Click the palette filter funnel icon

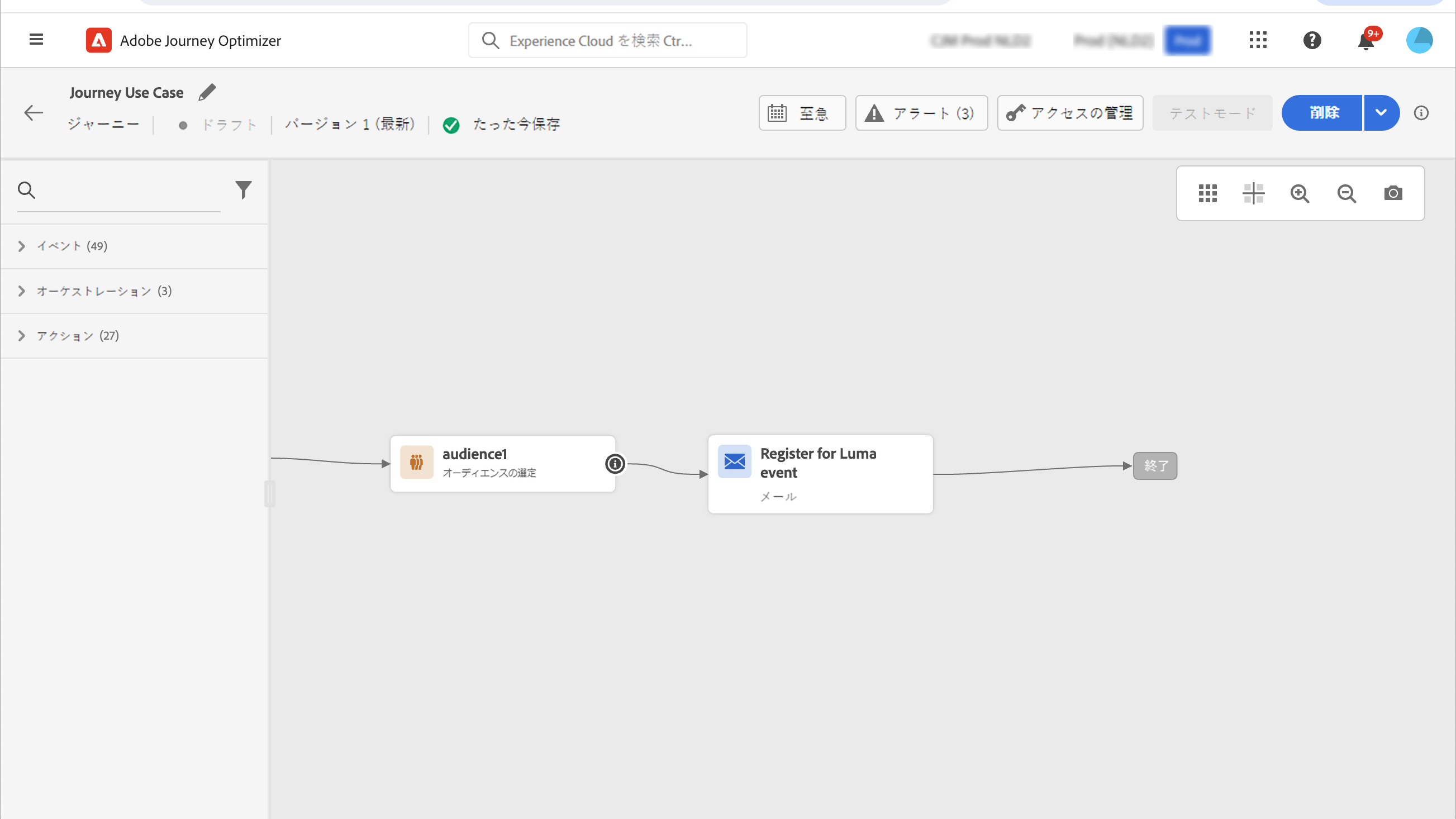pyautogui.click(x=243, y=190)
